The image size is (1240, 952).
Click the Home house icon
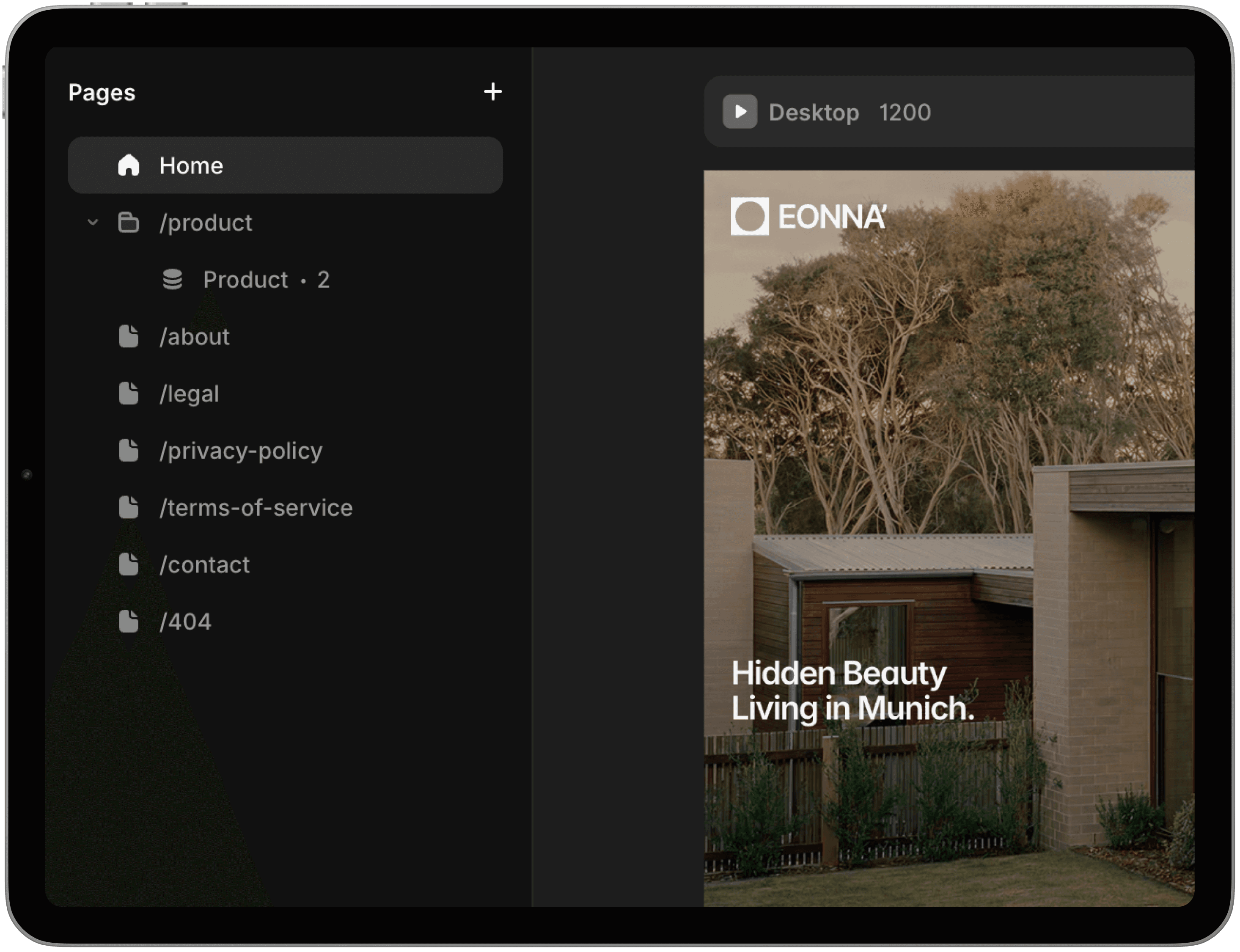(129, 165)
